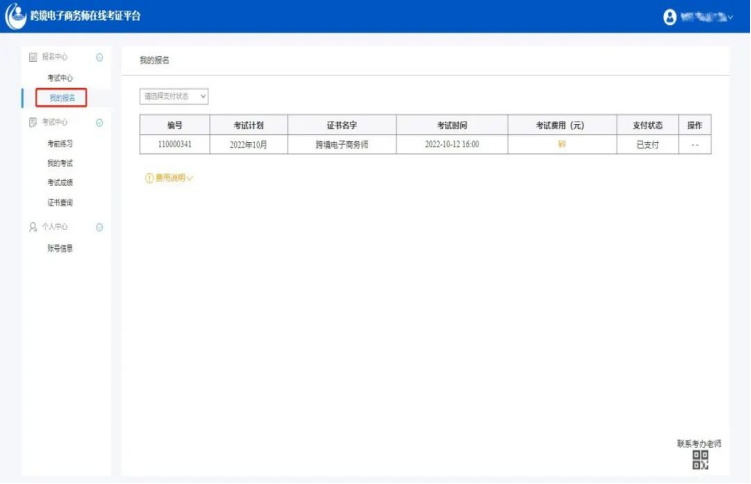
Task: Collapse the 考试中心 sidebar group
Action: tap(99, 122)
